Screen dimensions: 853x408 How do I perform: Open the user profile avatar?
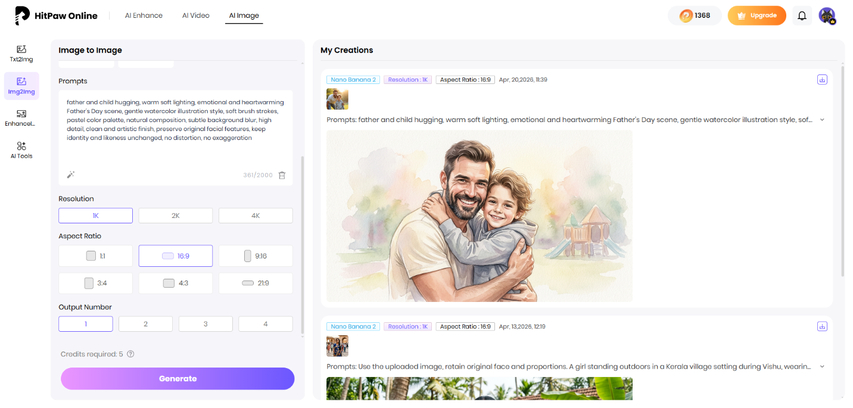pyautogui.click(x=827, y=16)
